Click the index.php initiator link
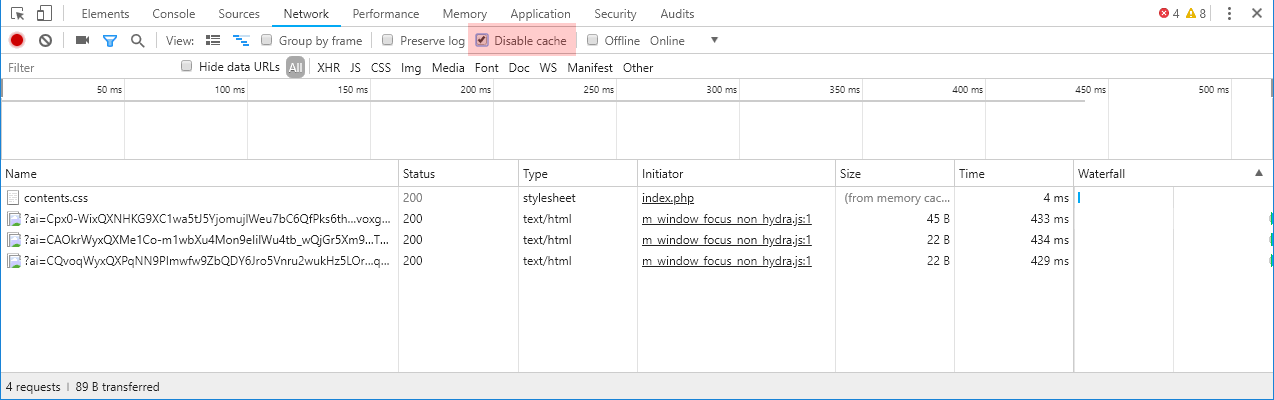Image resolution: width=1274 pixels, height=400 pixels. (667, 199)
